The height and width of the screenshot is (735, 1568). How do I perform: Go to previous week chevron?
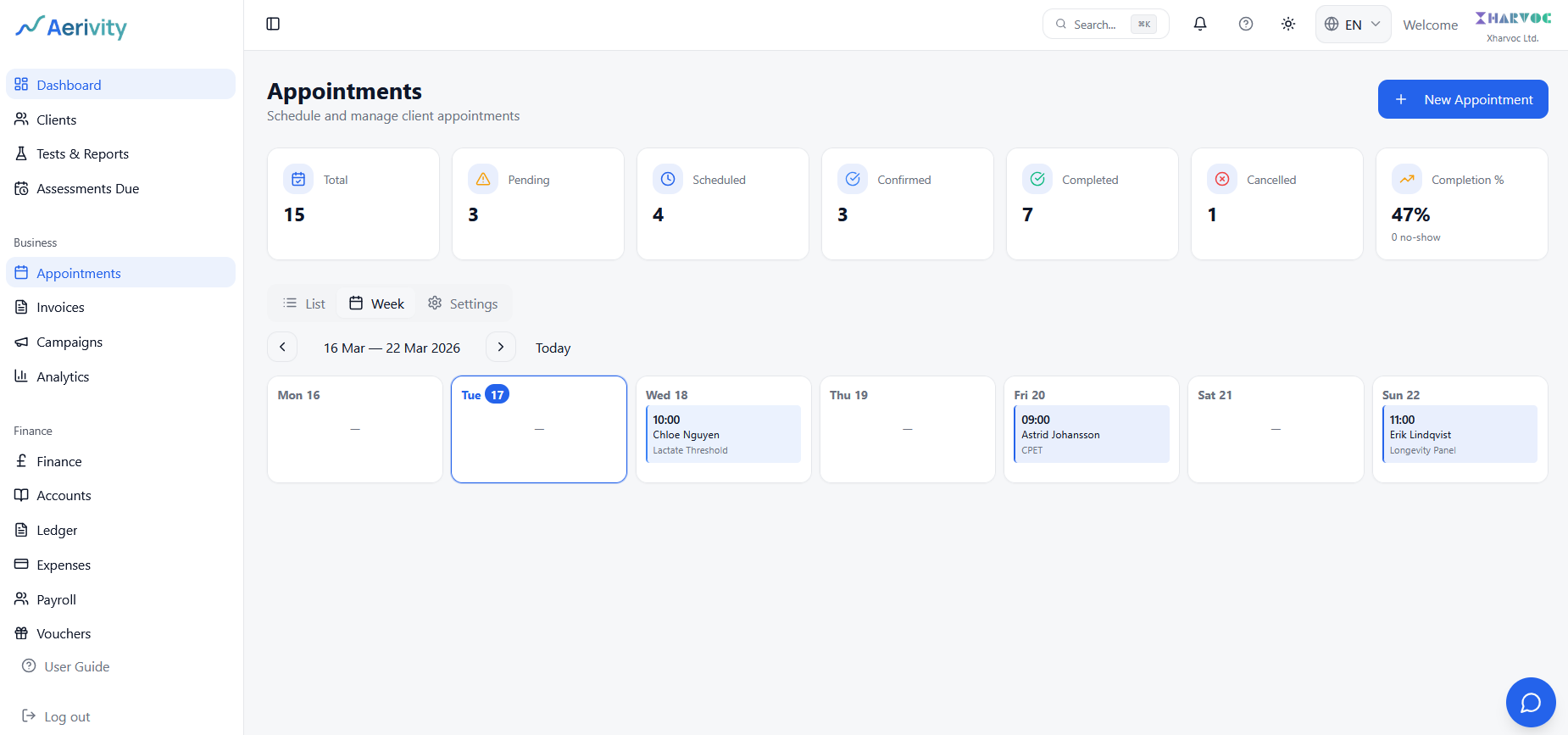282,347
